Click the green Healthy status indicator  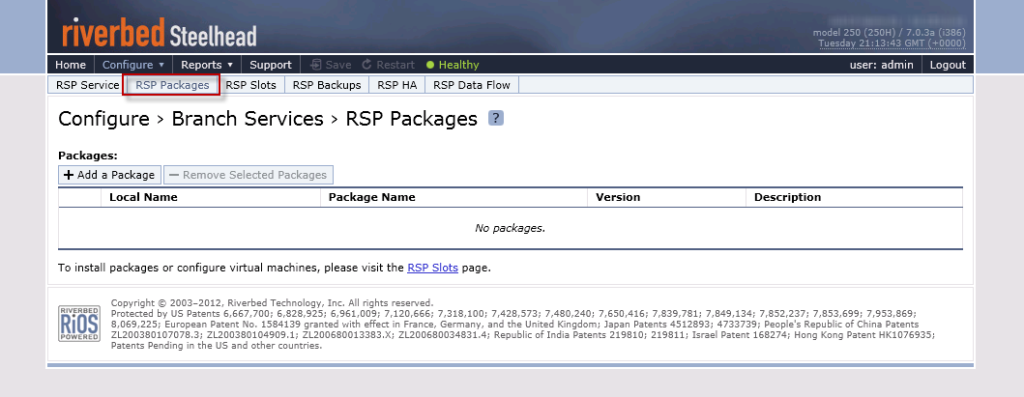[453, 65]
